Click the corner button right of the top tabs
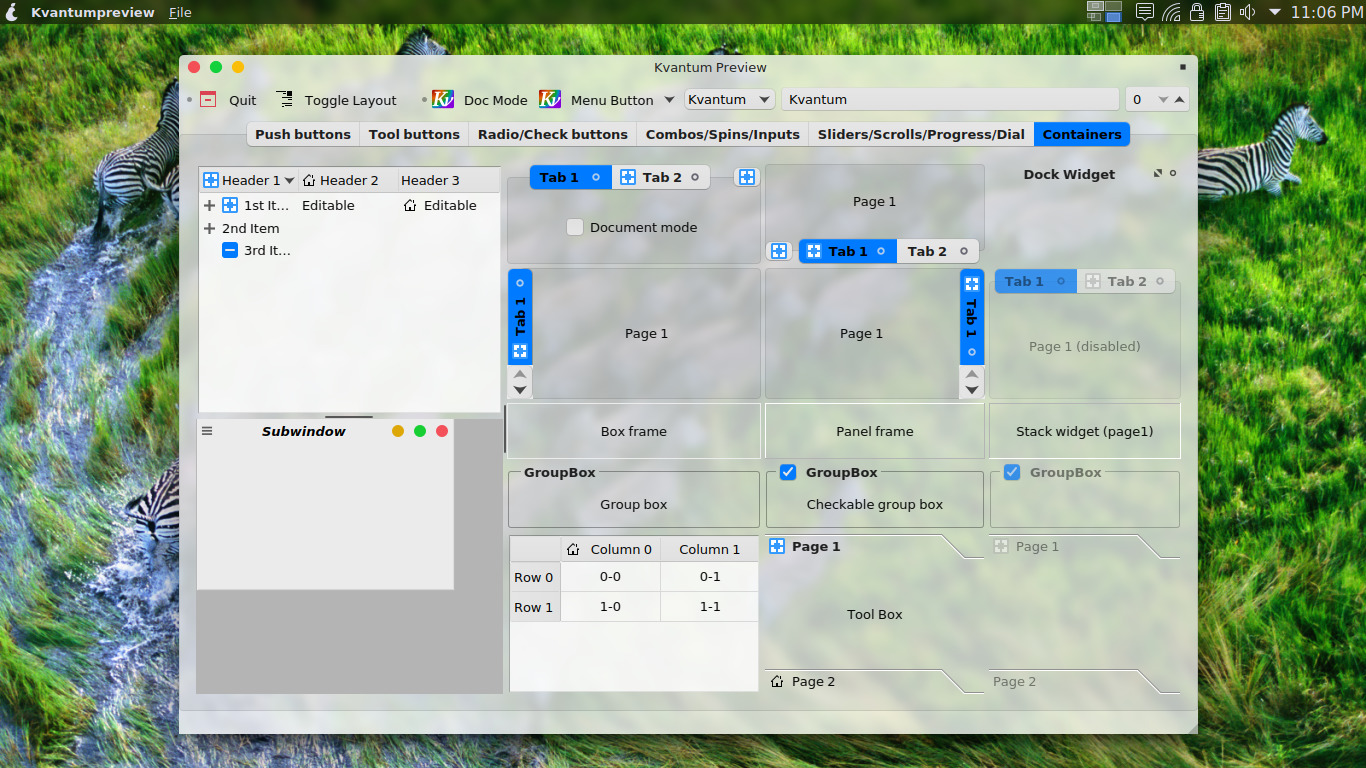Image resolution: width=1366 pixels, height=768 pixels. (747, 177)
